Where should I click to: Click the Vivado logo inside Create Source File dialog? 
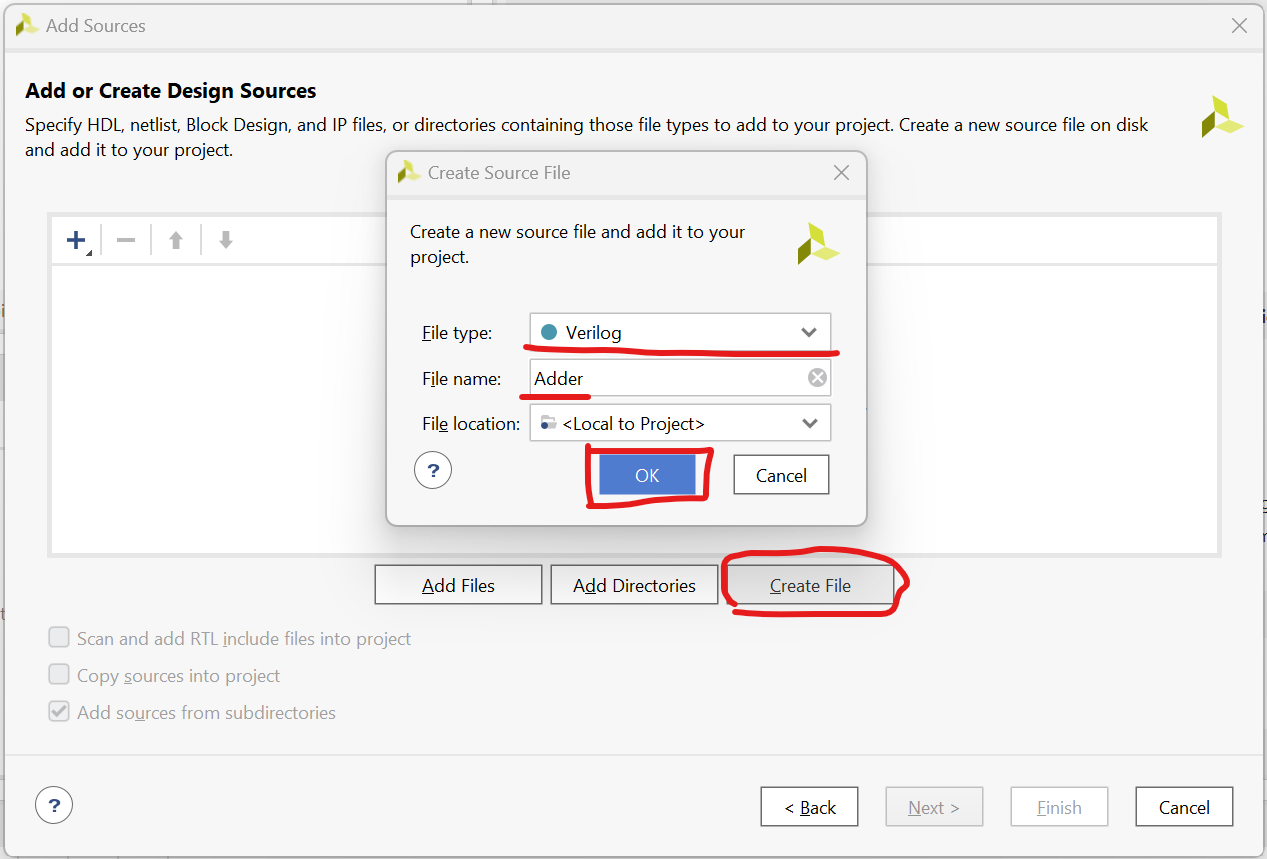818,243
